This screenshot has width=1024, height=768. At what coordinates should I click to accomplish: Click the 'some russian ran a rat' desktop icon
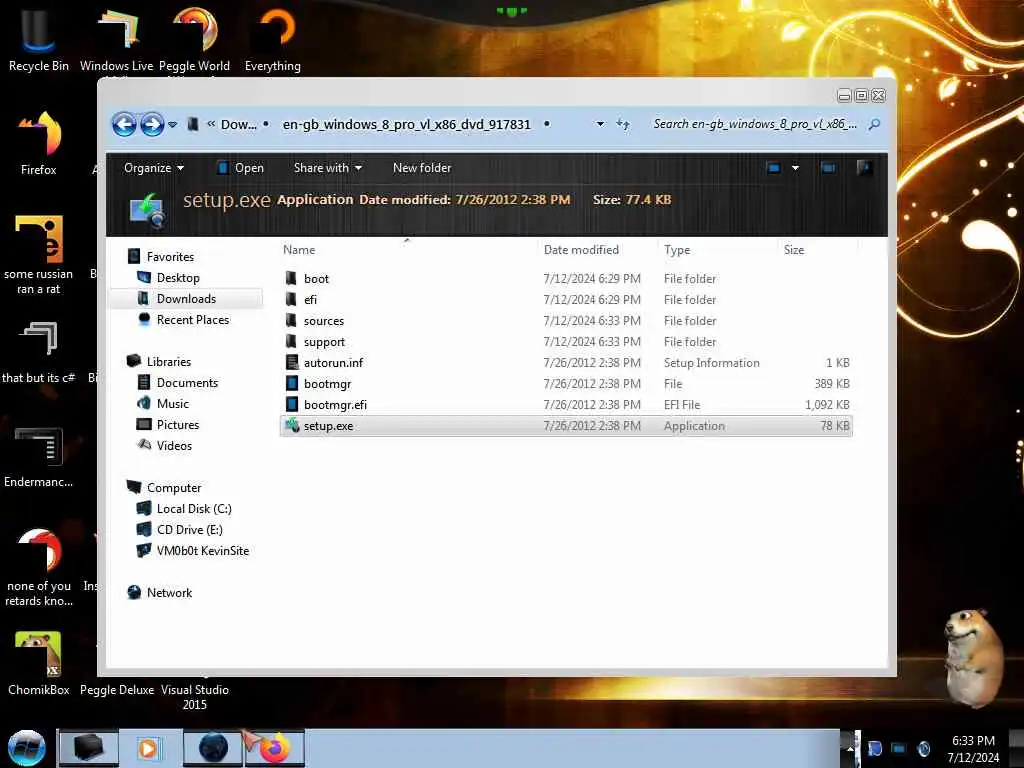tap(39, 255)
